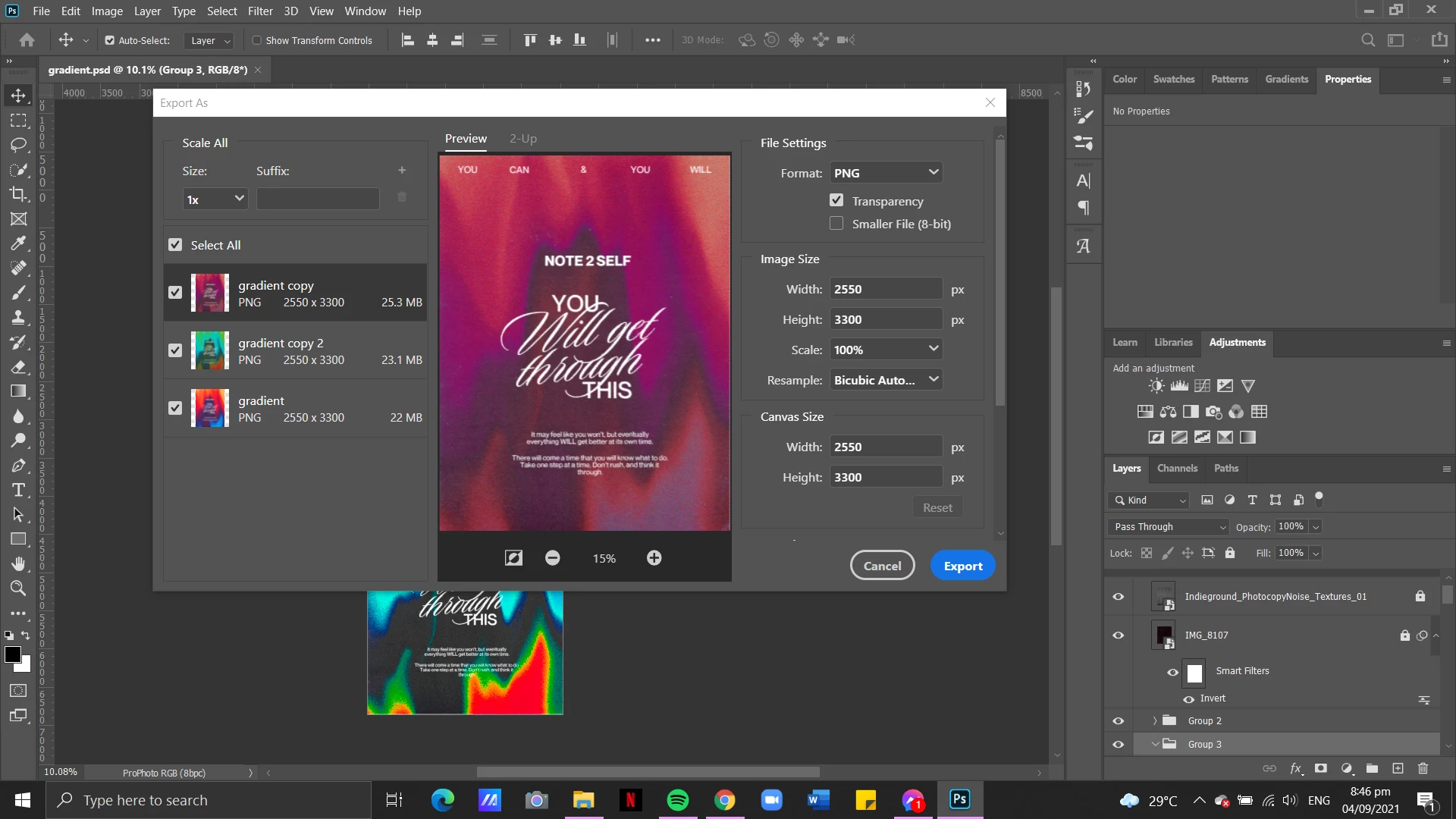Click the zoom in plus icon in preview

654,558
